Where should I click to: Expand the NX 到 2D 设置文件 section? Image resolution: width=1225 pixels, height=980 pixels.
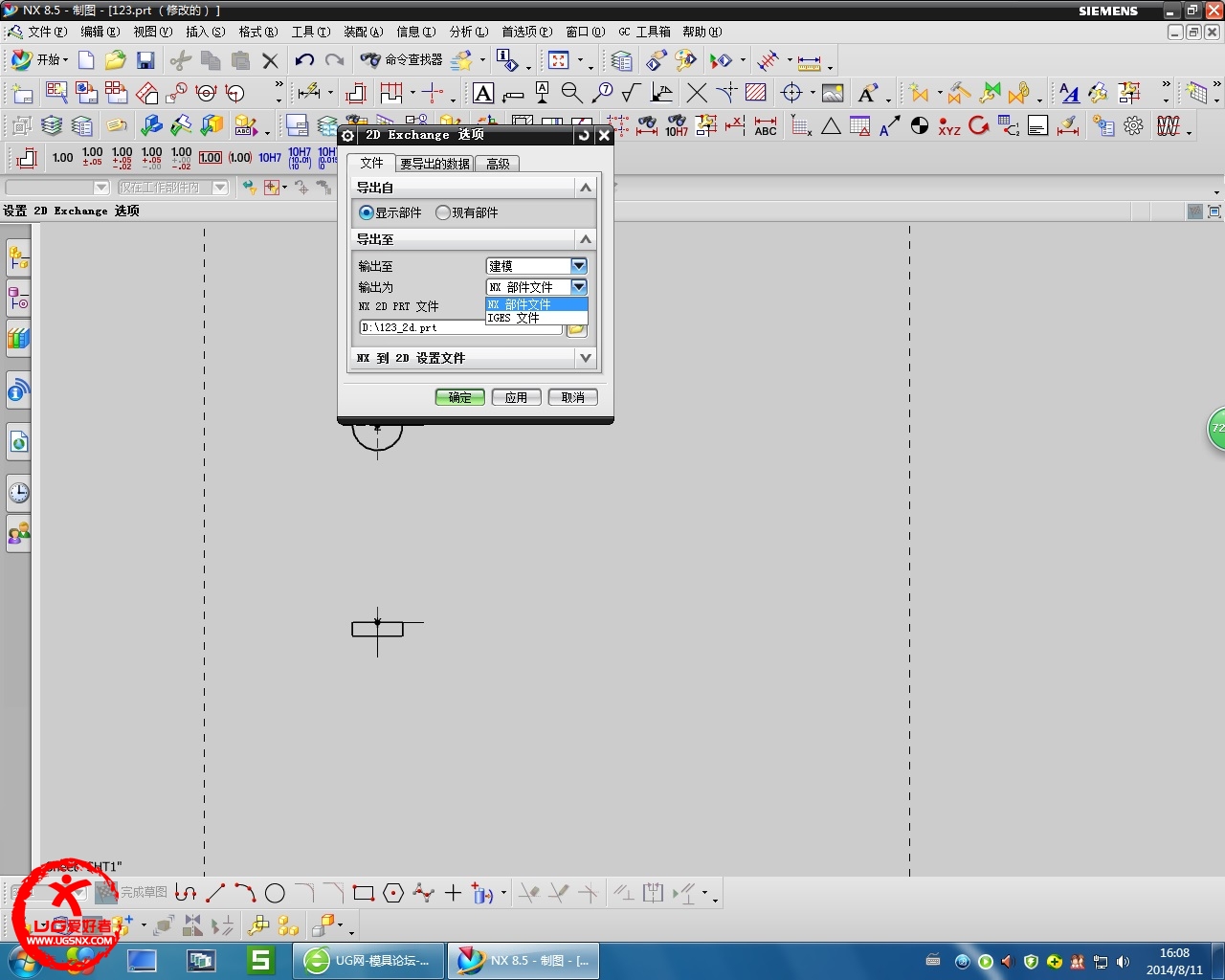pos(586,358)
